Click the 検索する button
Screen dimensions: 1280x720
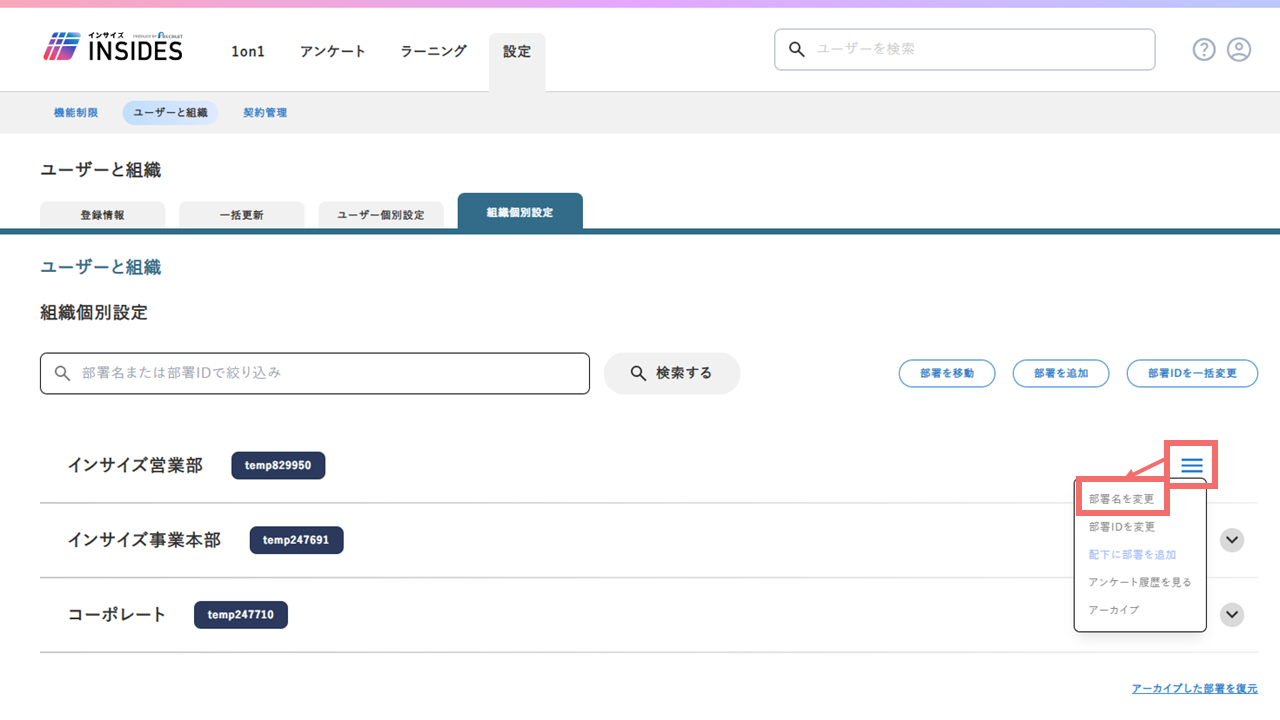pyautogui.click(x=672, y=373)
